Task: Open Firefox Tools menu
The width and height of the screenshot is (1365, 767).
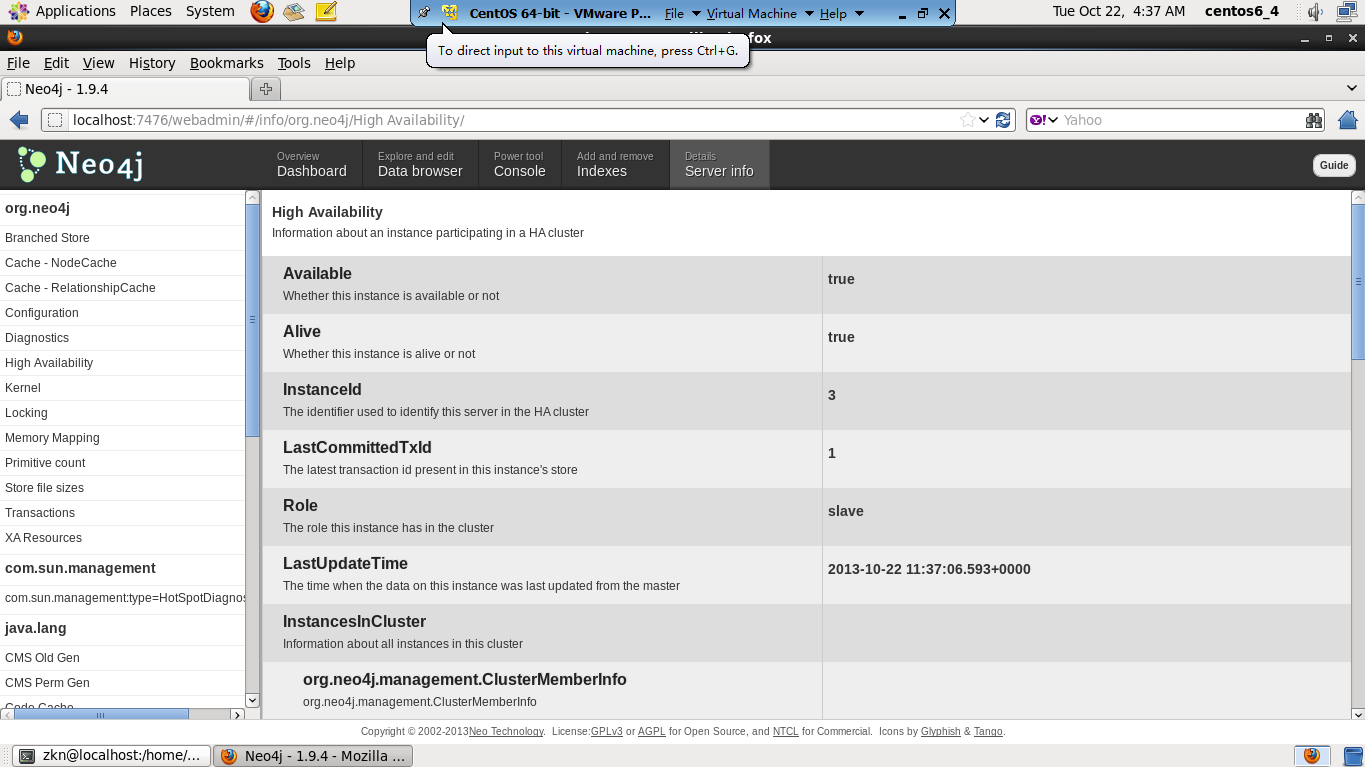Action: [x=294, y=62]
